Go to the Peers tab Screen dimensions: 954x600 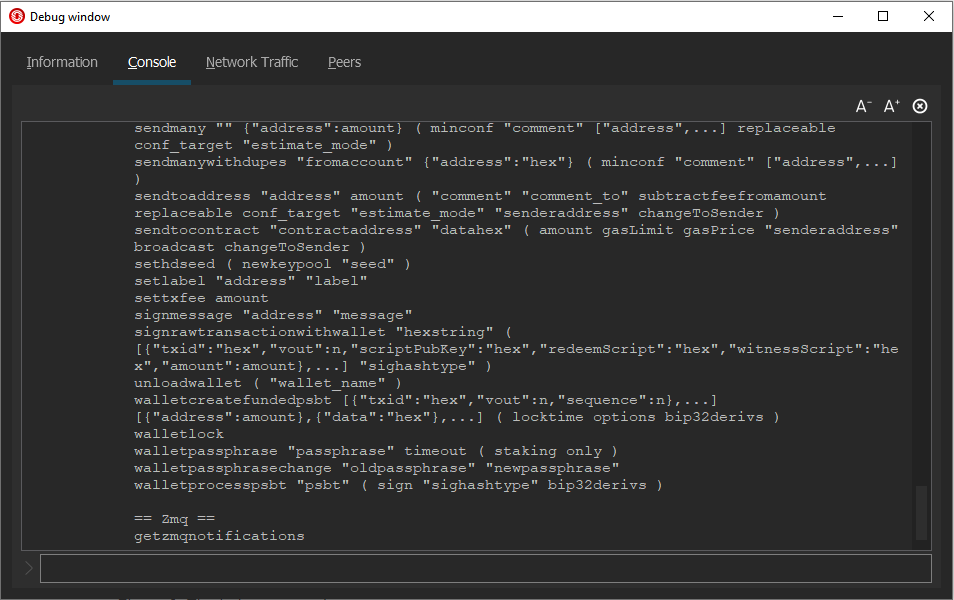(344, 62)
